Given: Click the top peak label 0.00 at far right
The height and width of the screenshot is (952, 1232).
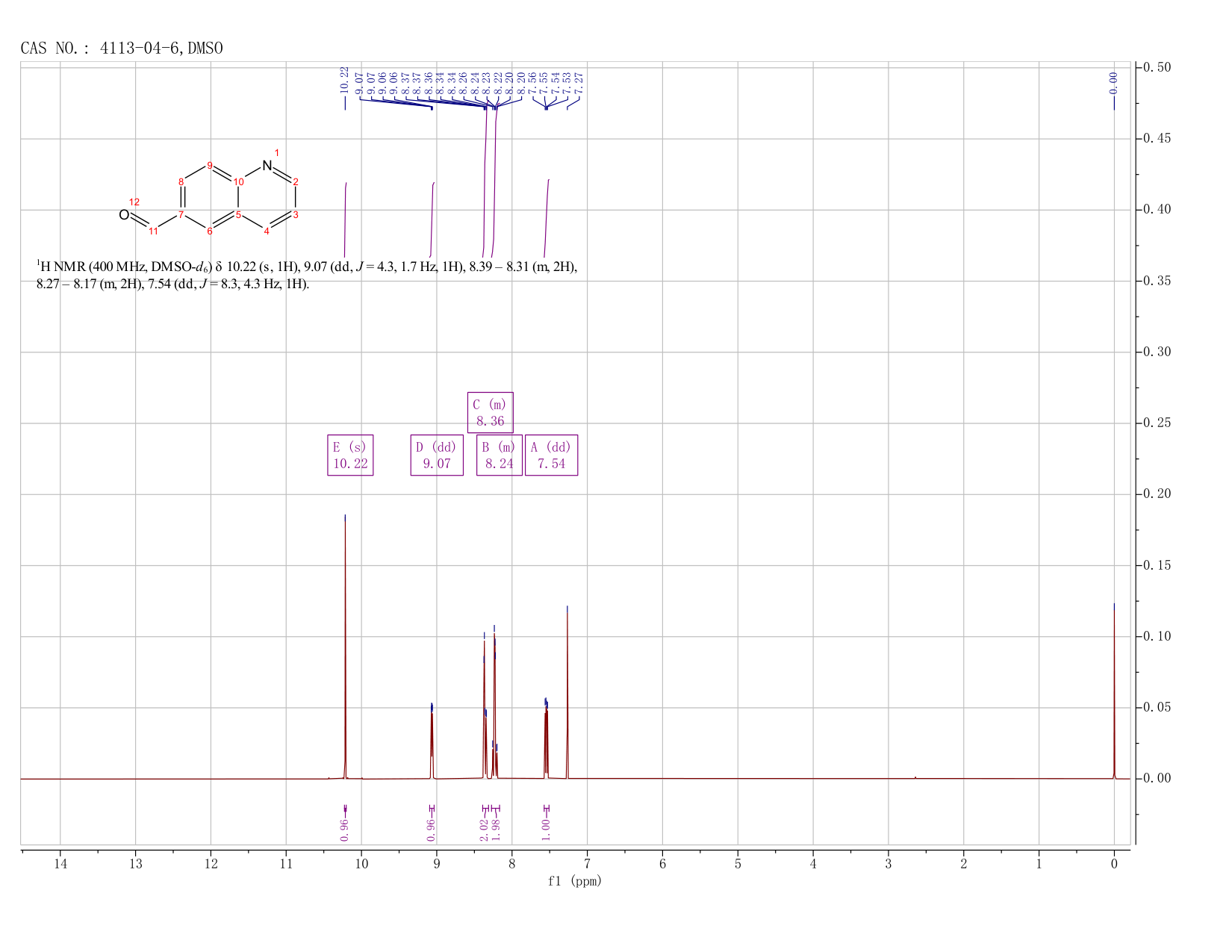Looking at the screenshot, I should tap(1113, 82).
